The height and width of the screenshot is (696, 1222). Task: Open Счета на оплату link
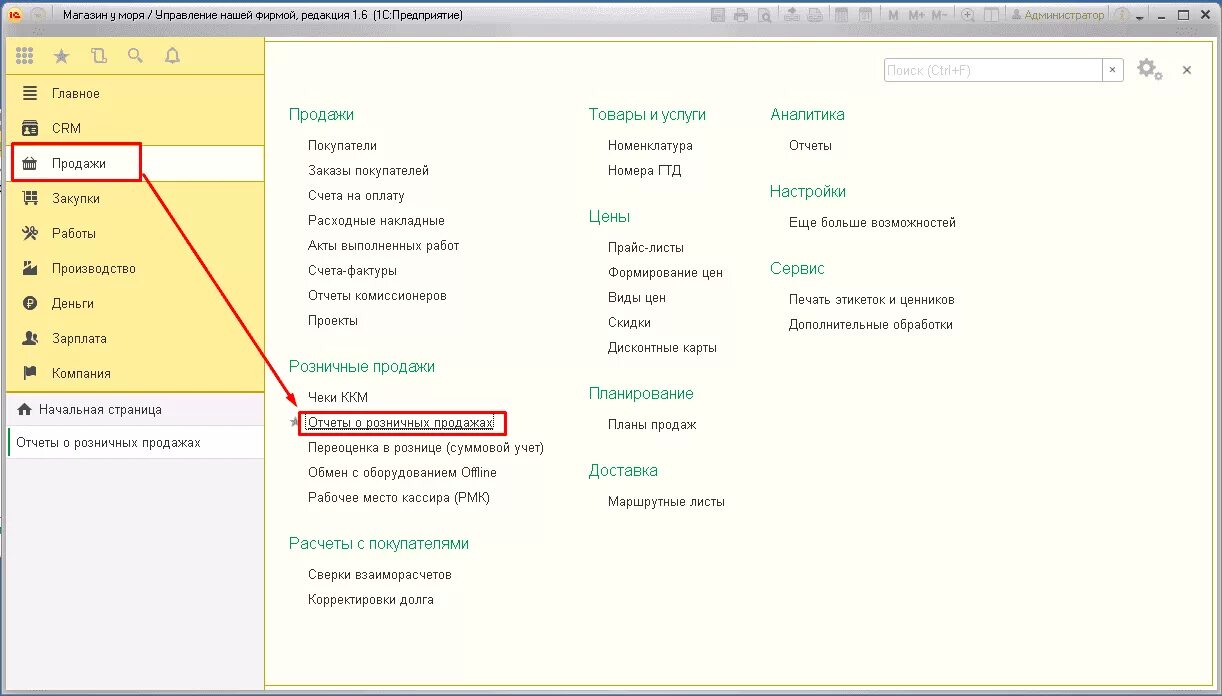click(x=356, y=195)
